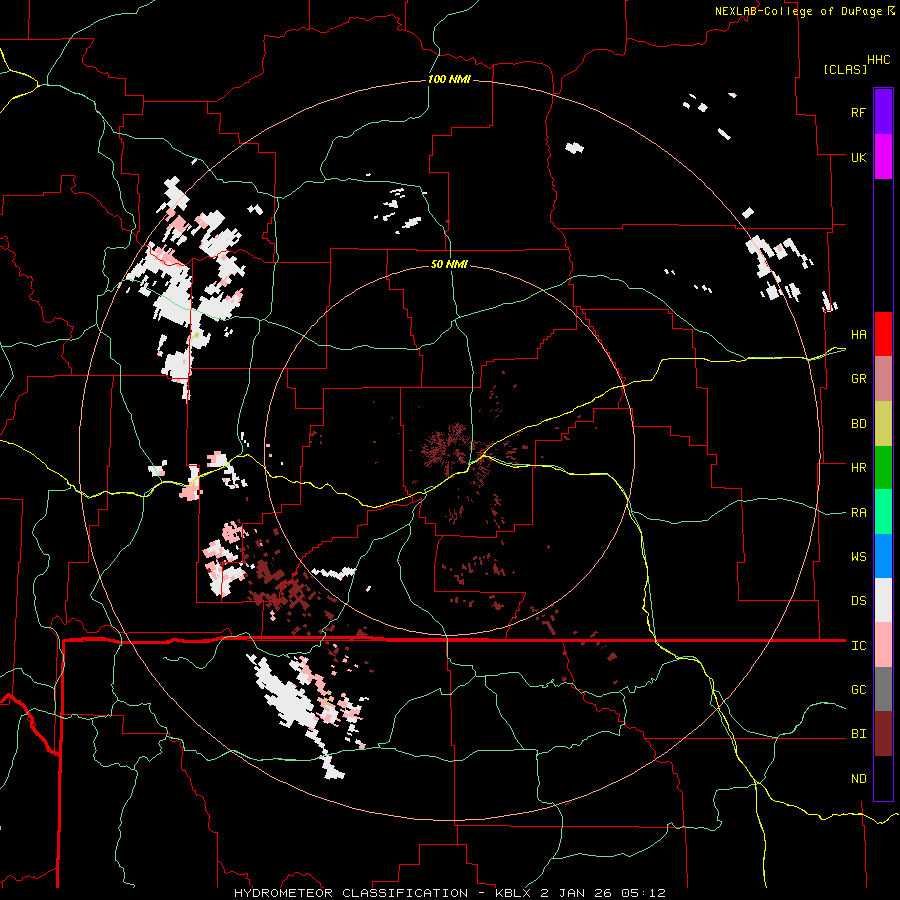This screenshot has width=900, height=900.
Task: Click the GC gray legend swatch
Action: coord(883,689)
